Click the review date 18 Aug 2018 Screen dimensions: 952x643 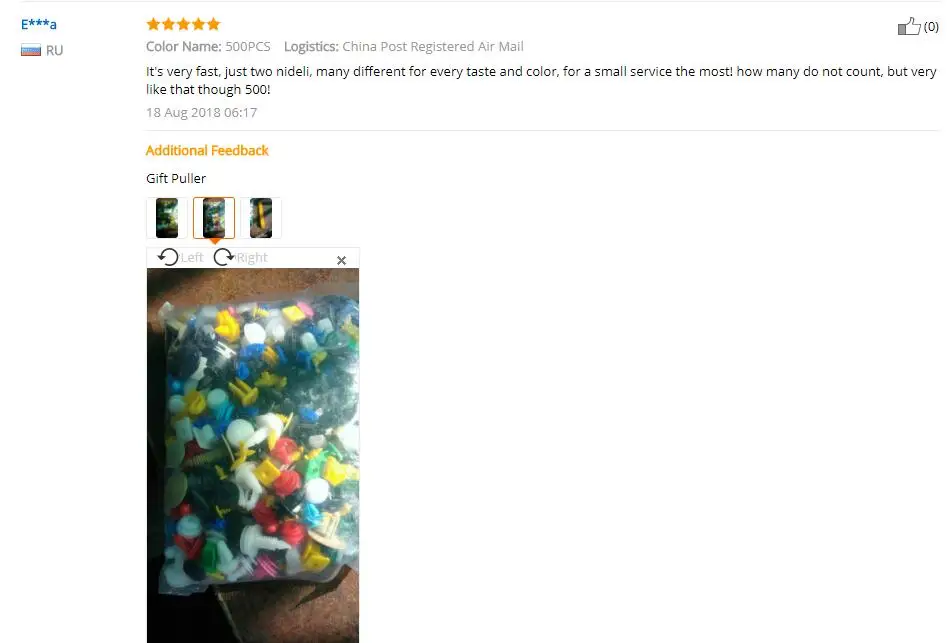(x=202, y=112)
